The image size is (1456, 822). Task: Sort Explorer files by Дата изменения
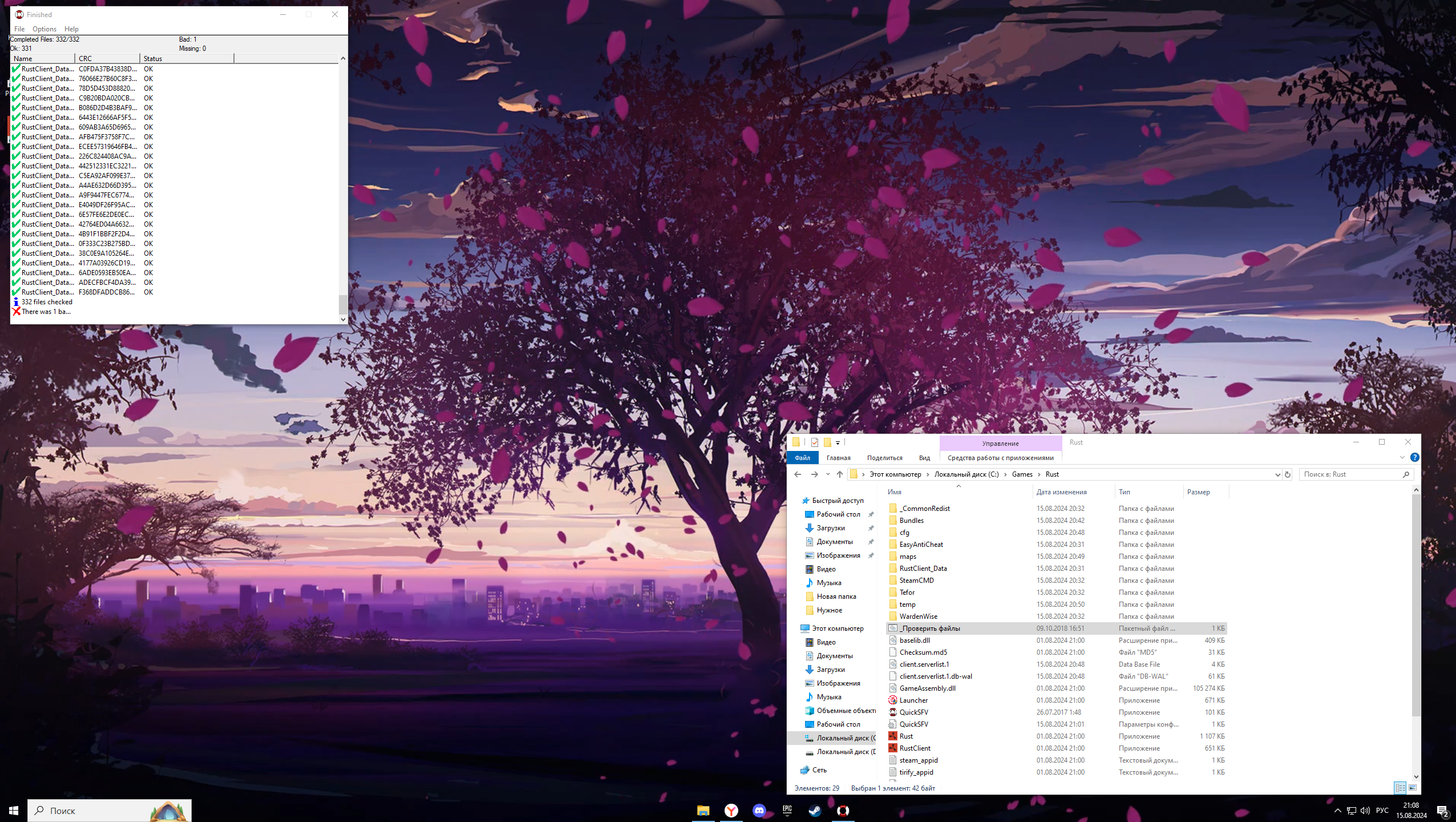(x=1073, y=492)
